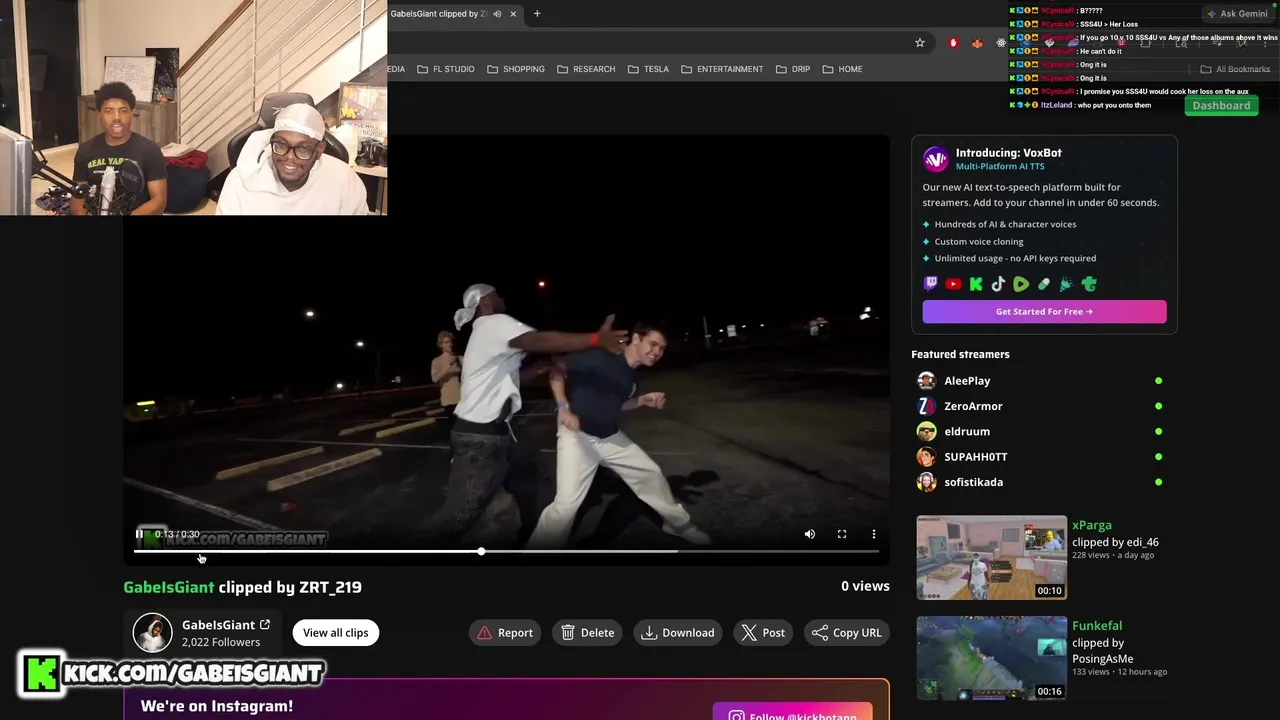Open the HOME bookmarks folder
This screenshot has height=720, width=1280.
tap(842, 69)
